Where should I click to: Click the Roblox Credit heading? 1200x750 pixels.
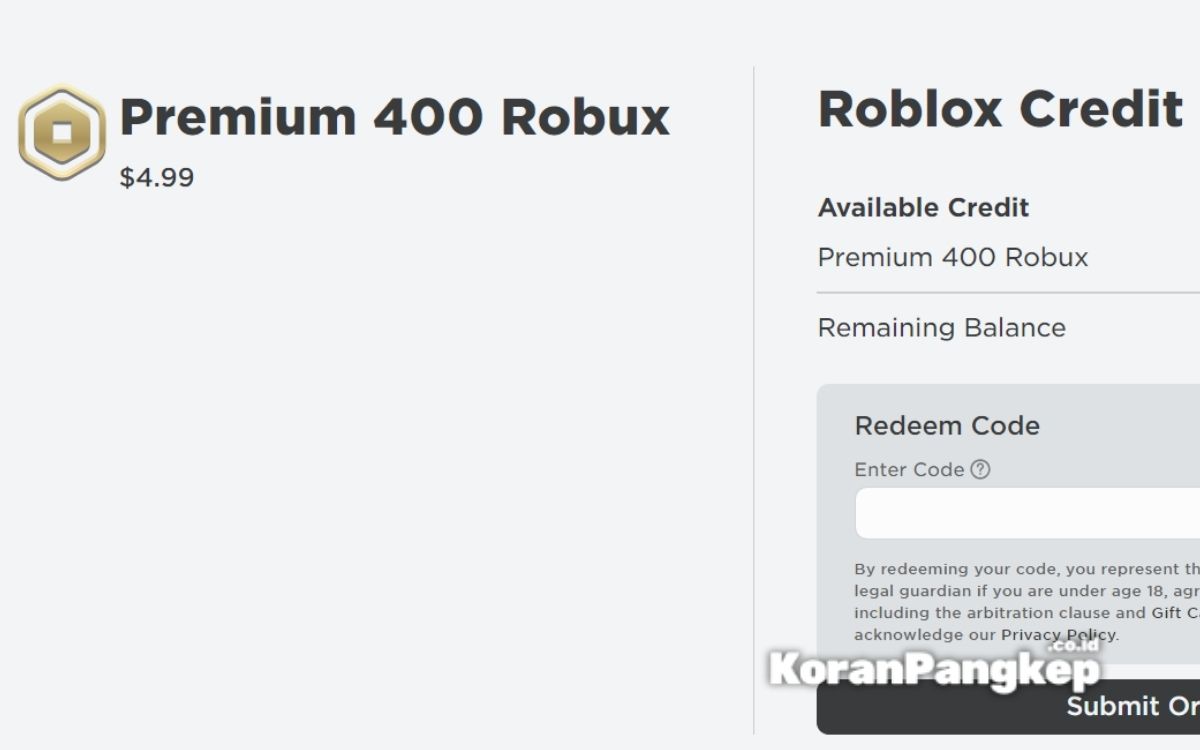[x=1000, y=109]
